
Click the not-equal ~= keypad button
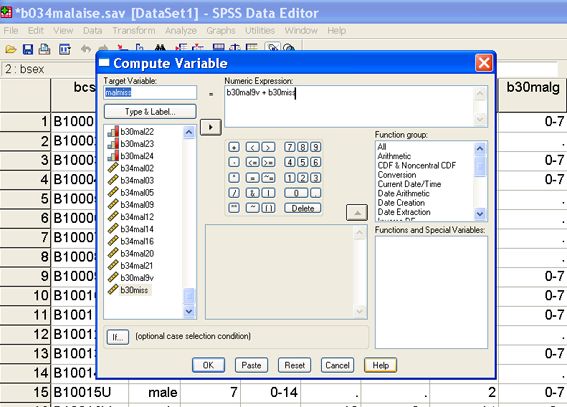(x=268, y=178)
